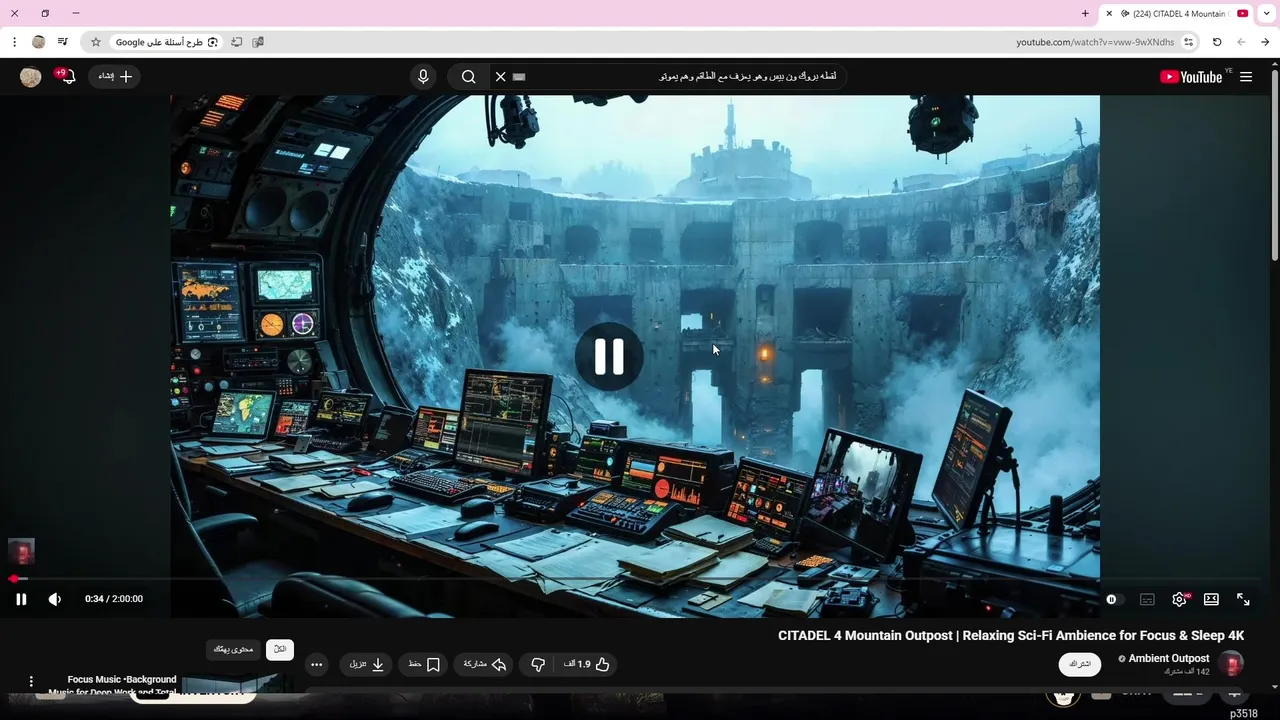Reload the page in the browser
The height and width of the screenshot is (720, 1280).
coord(1217,42)
